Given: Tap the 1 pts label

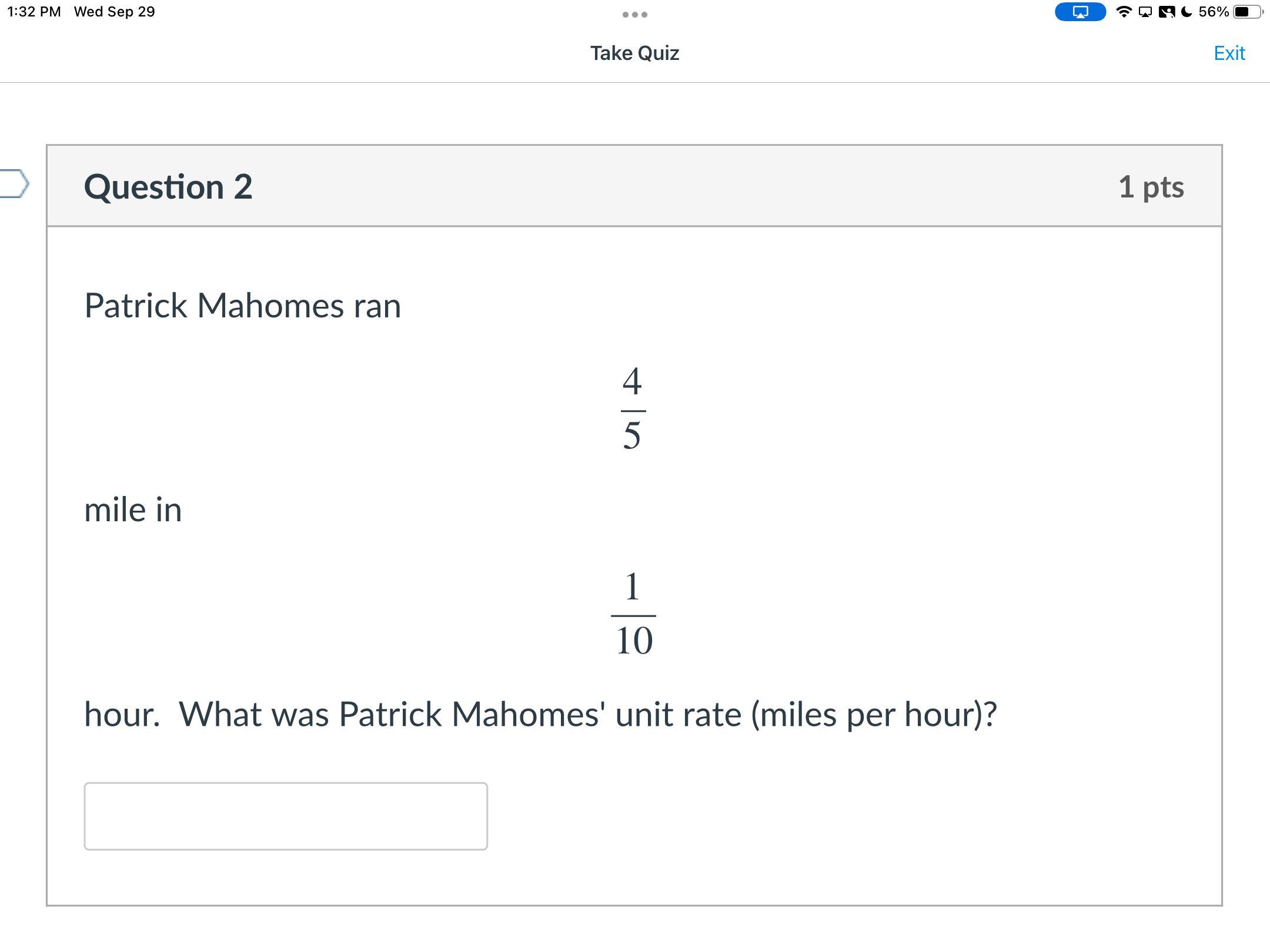Looking at the screenshot, I should click(x=1151, y=187).
